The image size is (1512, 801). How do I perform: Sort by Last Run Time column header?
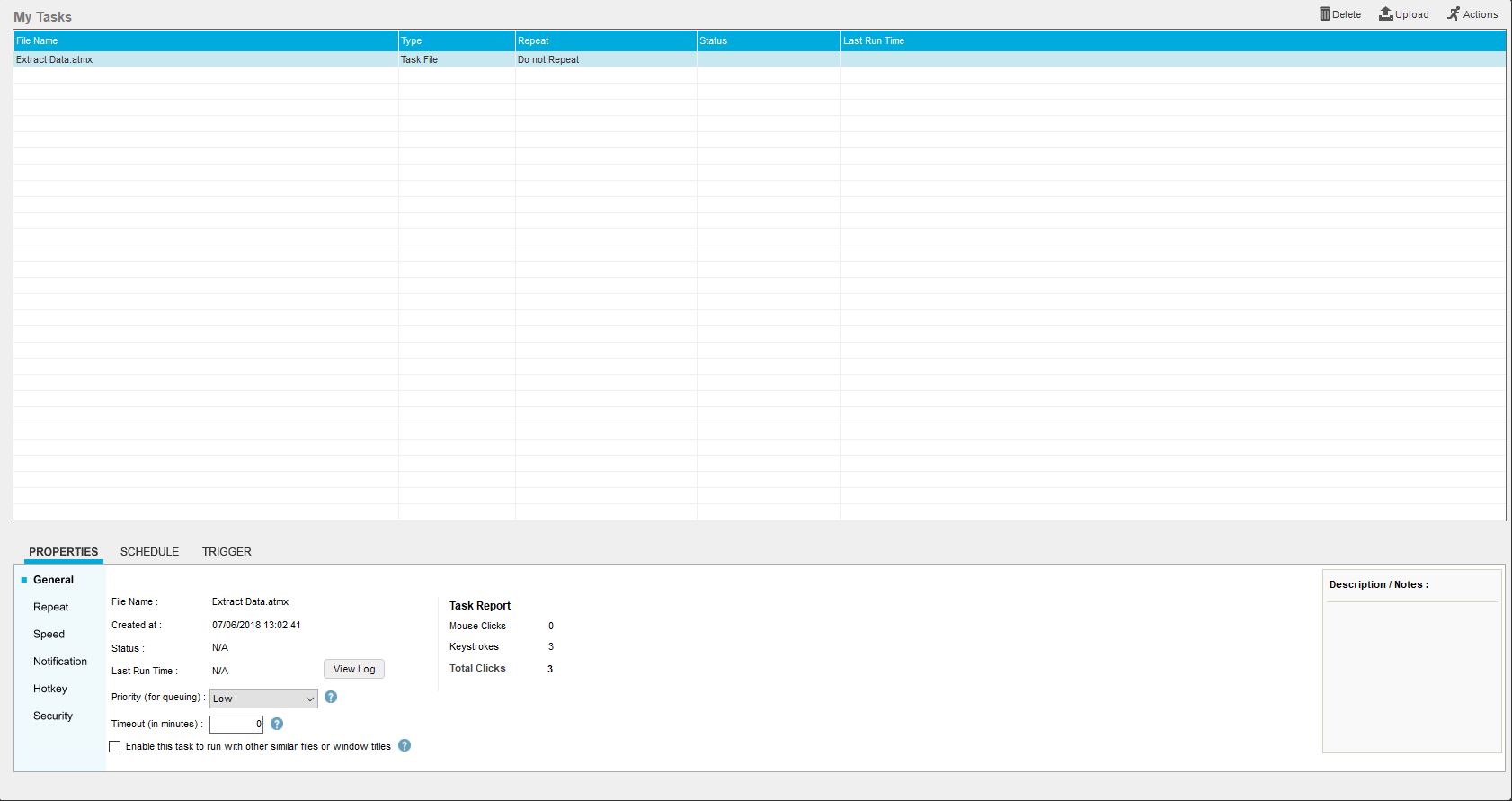1173,40
